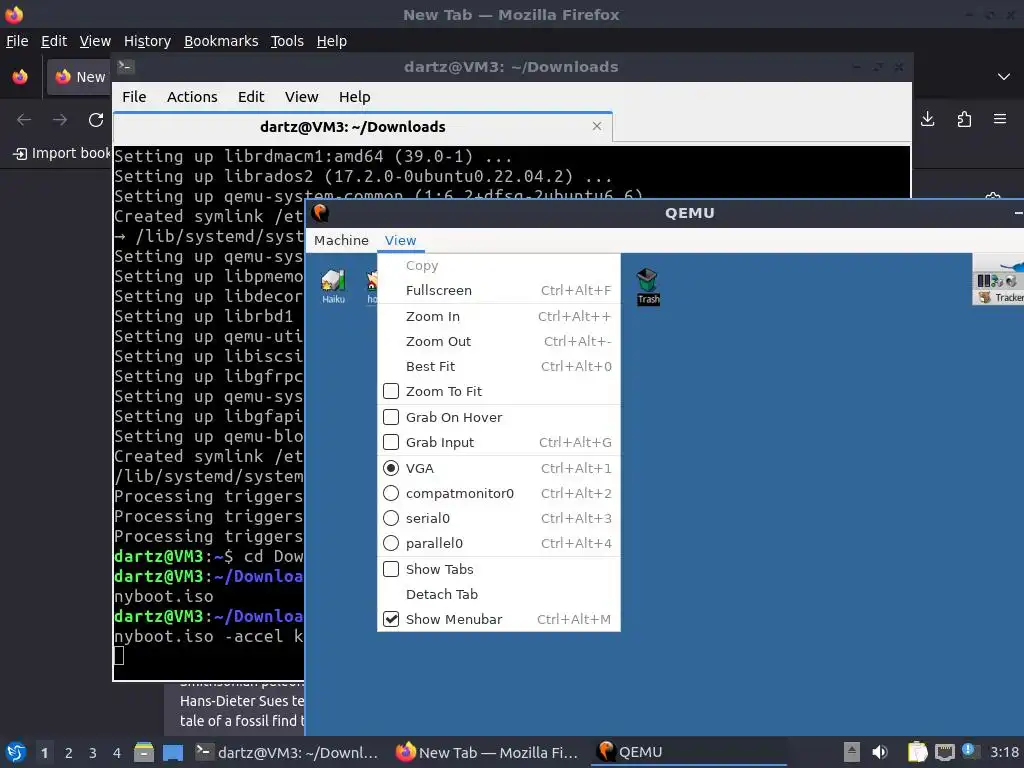Close the QEMU View menu

pyautogui.click(x=400, y=240)
